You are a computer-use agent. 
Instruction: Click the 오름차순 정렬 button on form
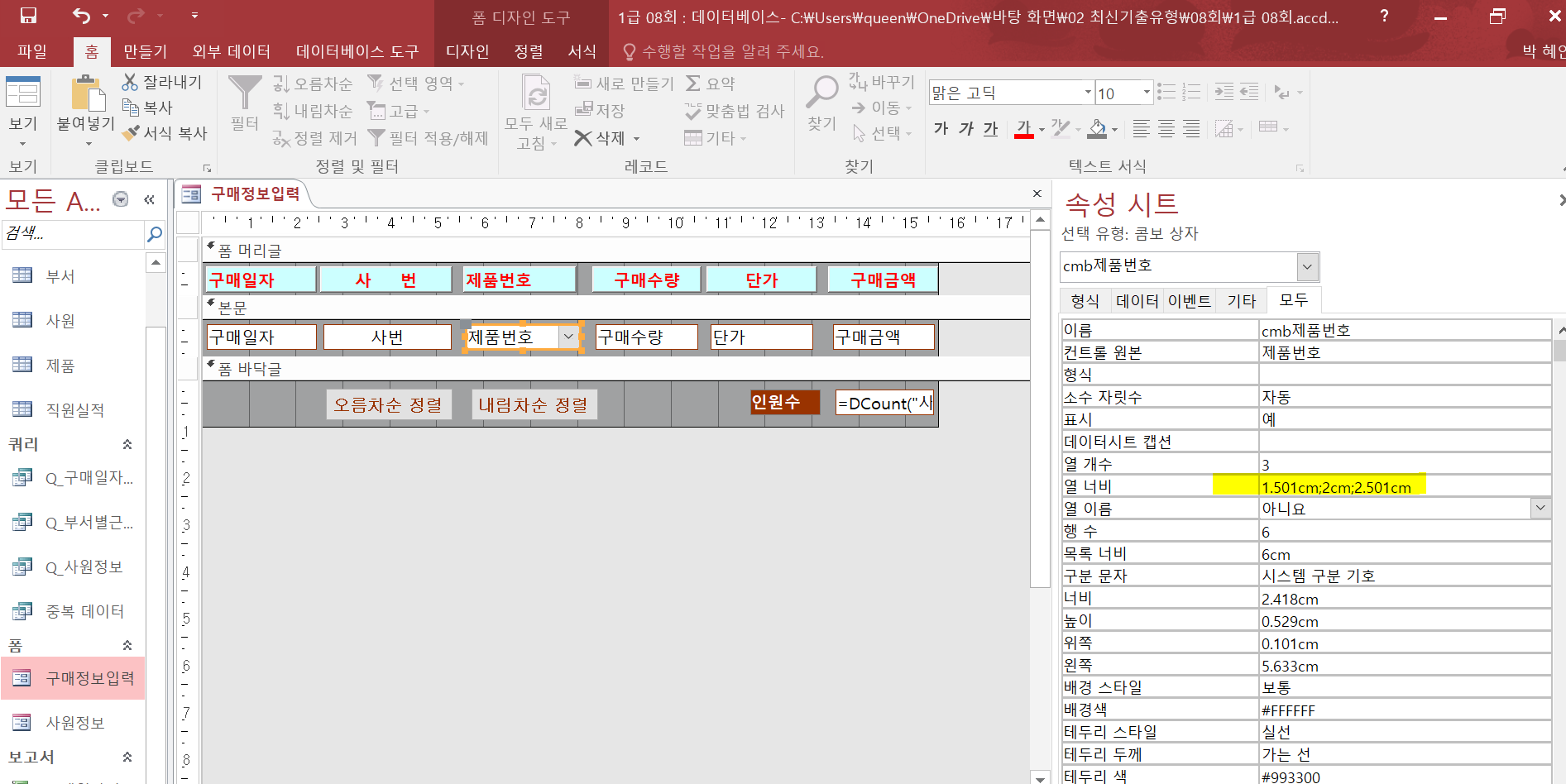pos(388,404)
